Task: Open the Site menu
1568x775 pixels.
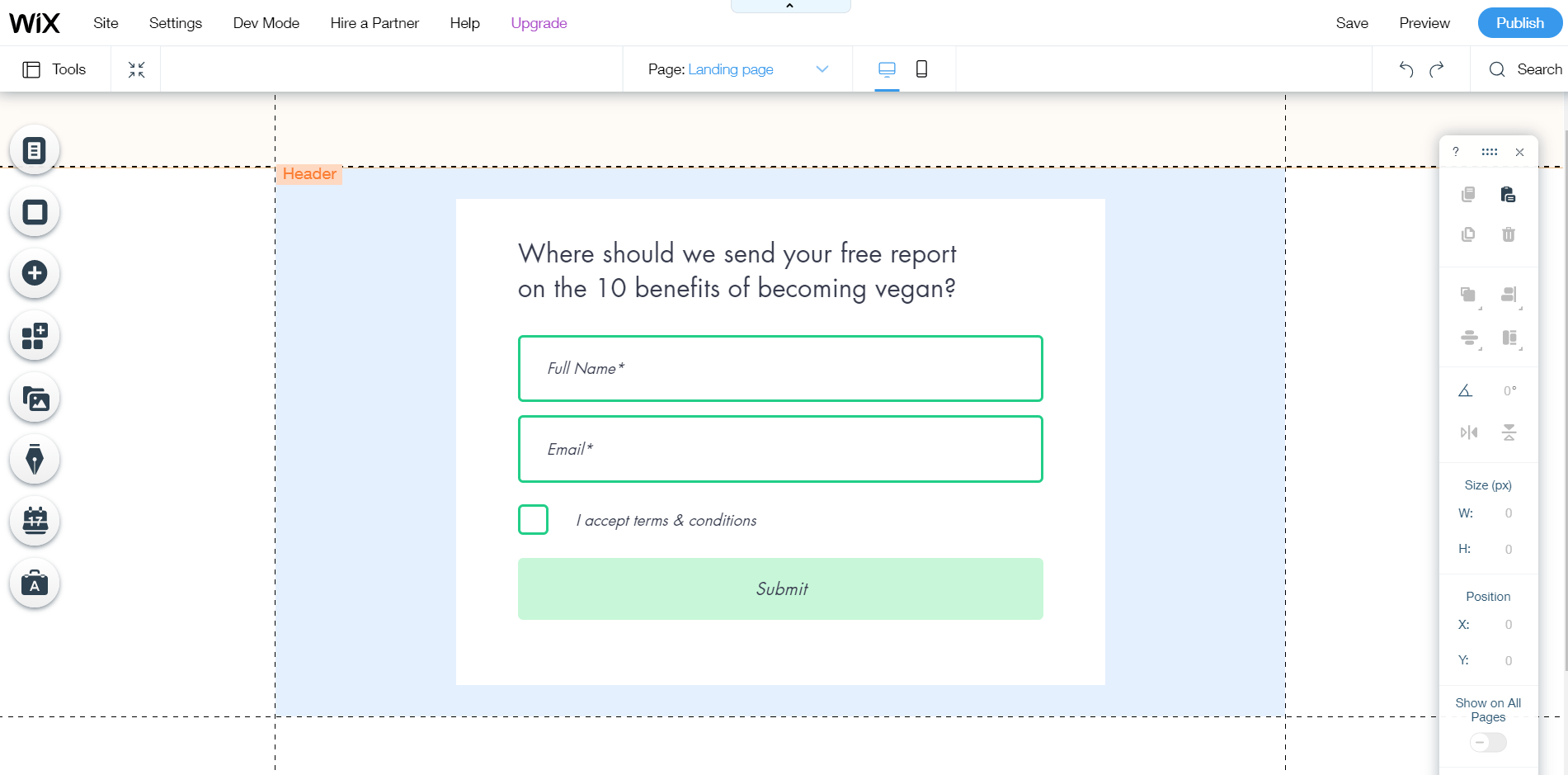Action: click(106, 23)
